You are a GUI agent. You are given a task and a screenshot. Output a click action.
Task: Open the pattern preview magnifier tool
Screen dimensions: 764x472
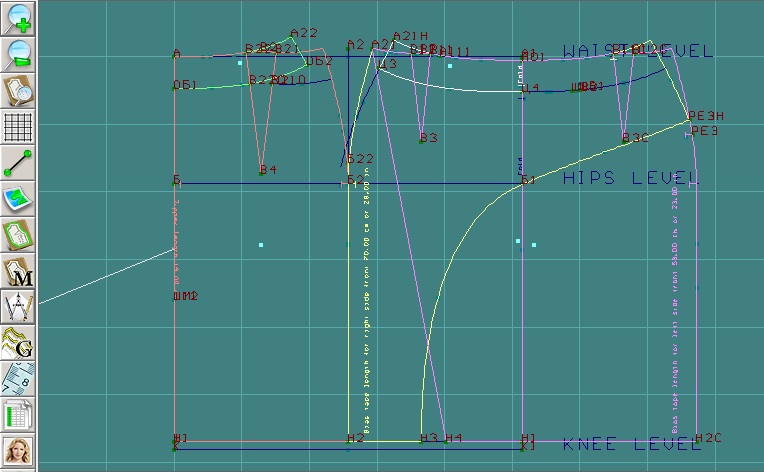18,90
